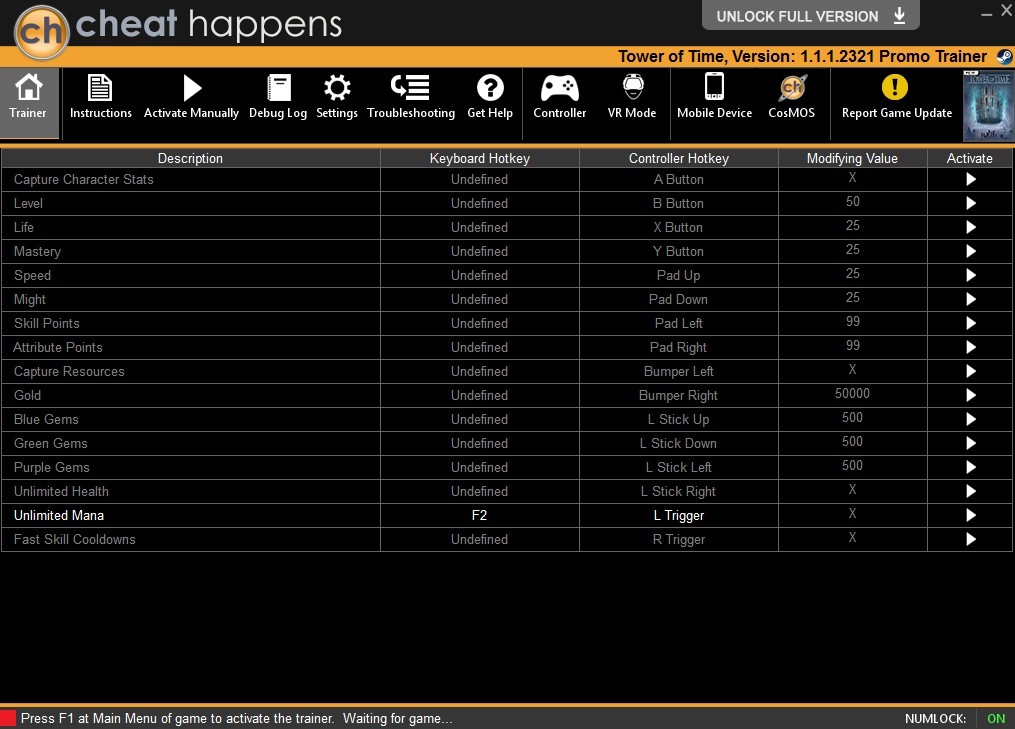Click 'R Trigger' controller hotkey cell
The width and height of the screenshot is (1015, 729).
point(678,539)
